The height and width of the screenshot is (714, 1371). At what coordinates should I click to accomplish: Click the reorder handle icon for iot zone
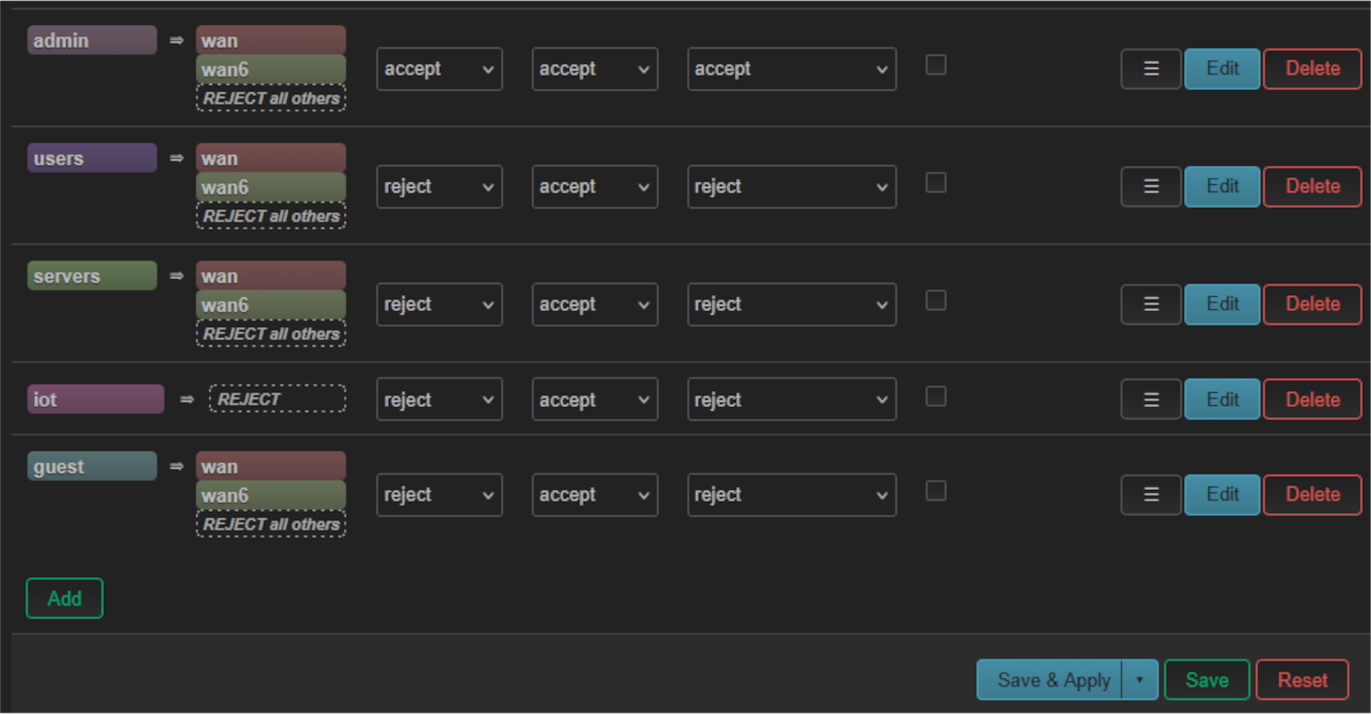point(1150,400)
